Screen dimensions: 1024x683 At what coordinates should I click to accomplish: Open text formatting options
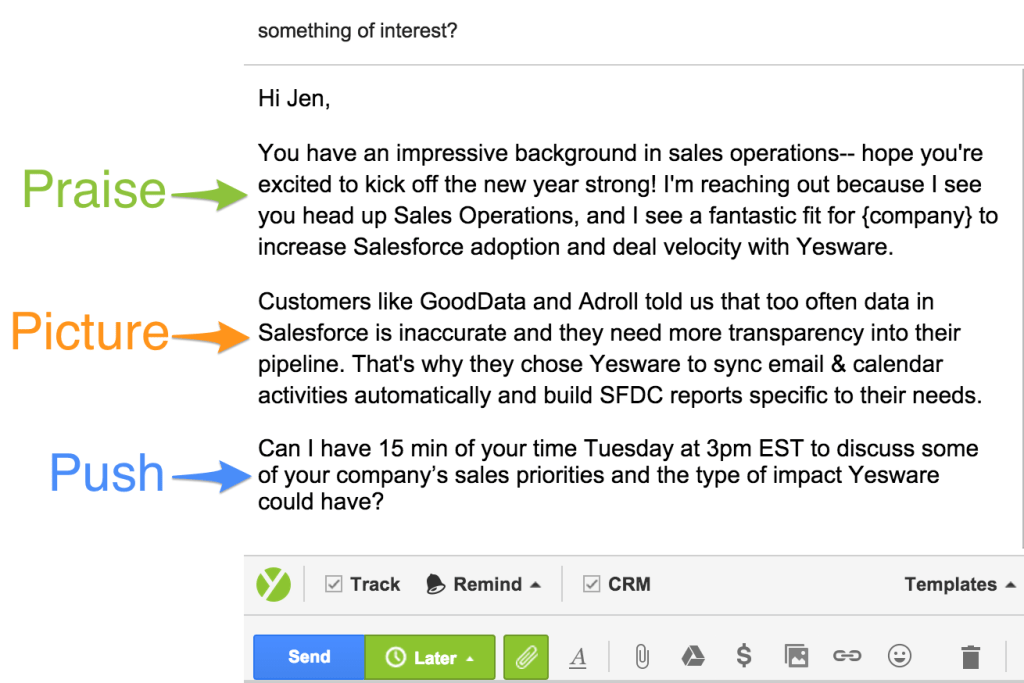coord(577,657)
